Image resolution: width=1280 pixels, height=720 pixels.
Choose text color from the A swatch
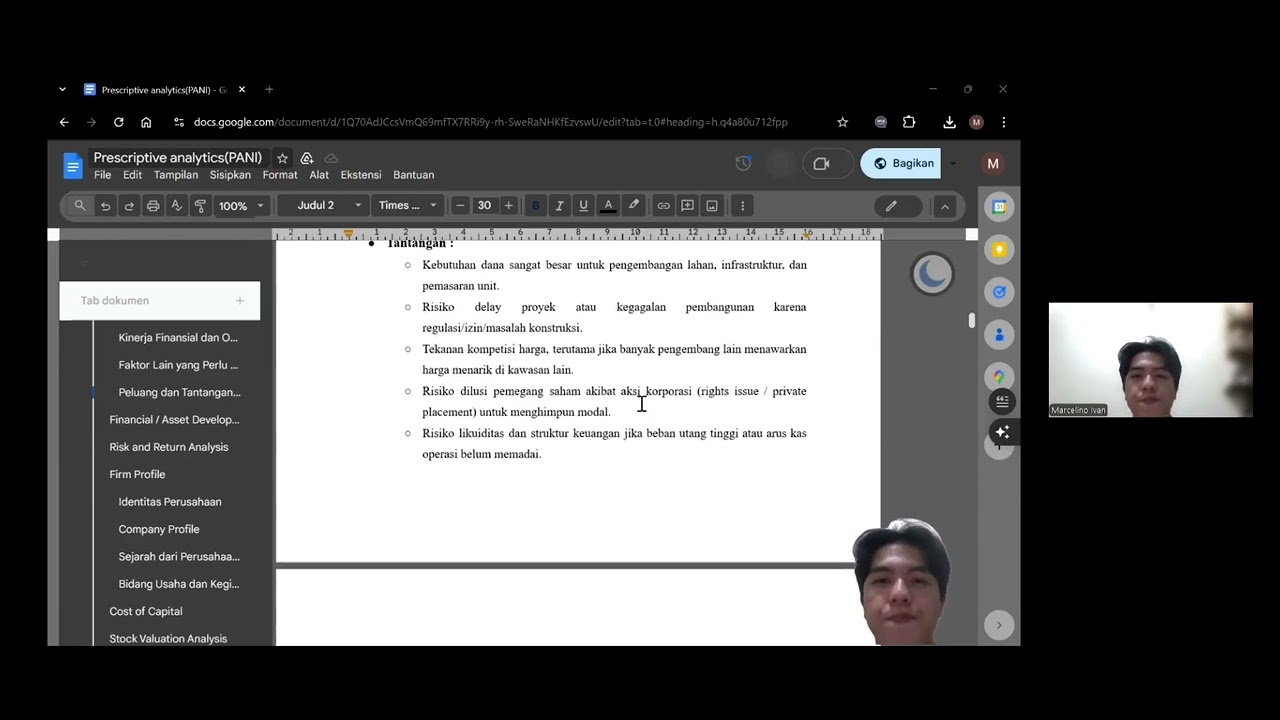(x=608, y=206)
